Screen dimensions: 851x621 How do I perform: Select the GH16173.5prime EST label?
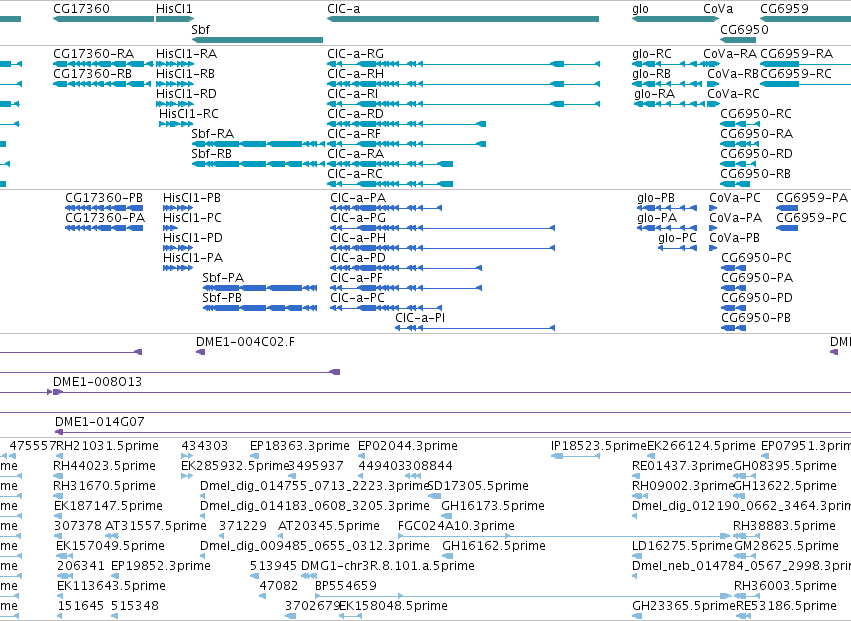coord(493,506)
